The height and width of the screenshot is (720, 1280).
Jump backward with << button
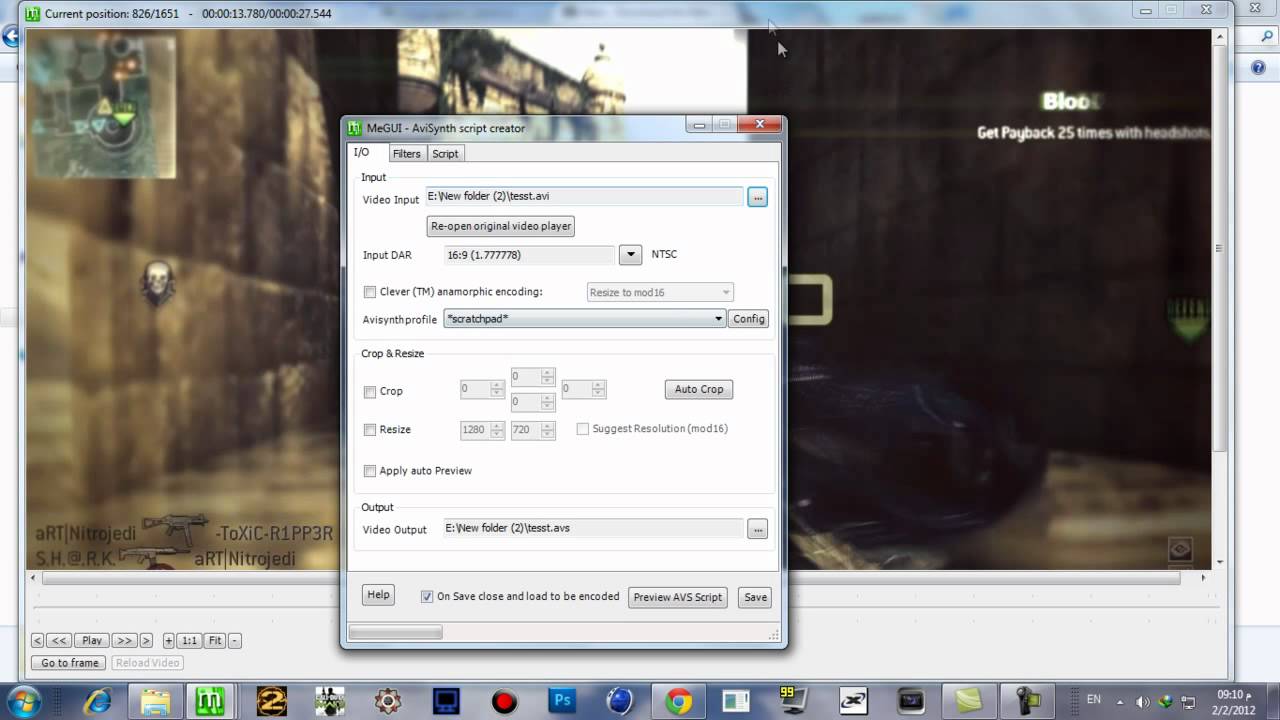pyautogui.click(x=59, y=640)
